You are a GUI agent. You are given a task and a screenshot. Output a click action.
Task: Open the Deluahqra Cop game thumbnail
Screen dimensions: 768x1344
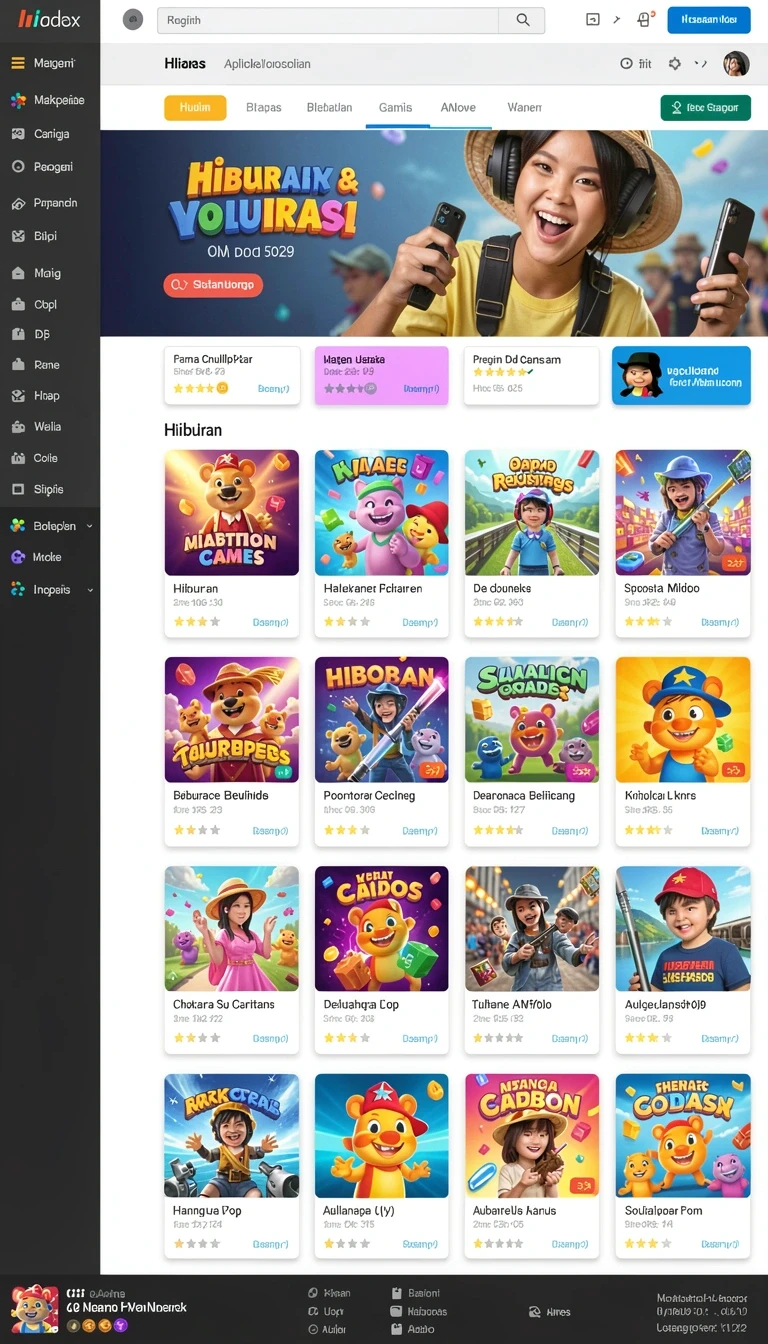tap(382, 929)
